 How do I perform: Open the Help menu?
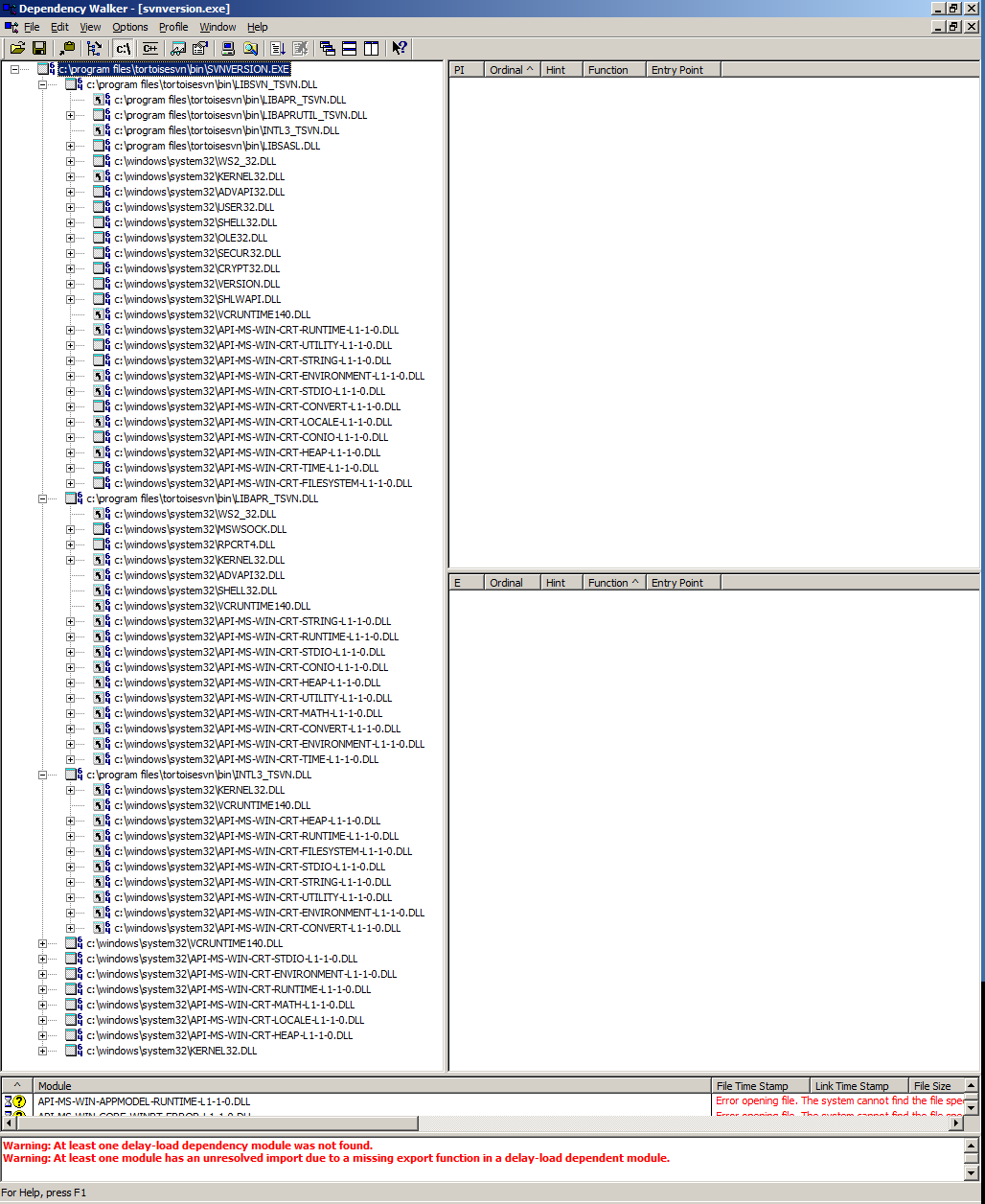pos(258,27)
